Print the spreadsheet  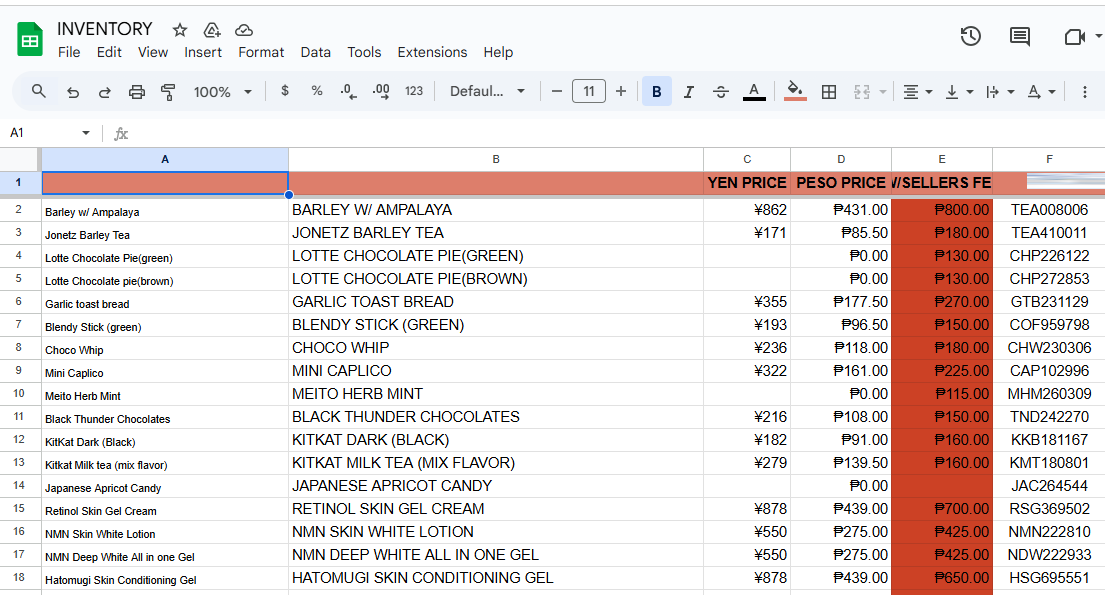coord(137,92)
